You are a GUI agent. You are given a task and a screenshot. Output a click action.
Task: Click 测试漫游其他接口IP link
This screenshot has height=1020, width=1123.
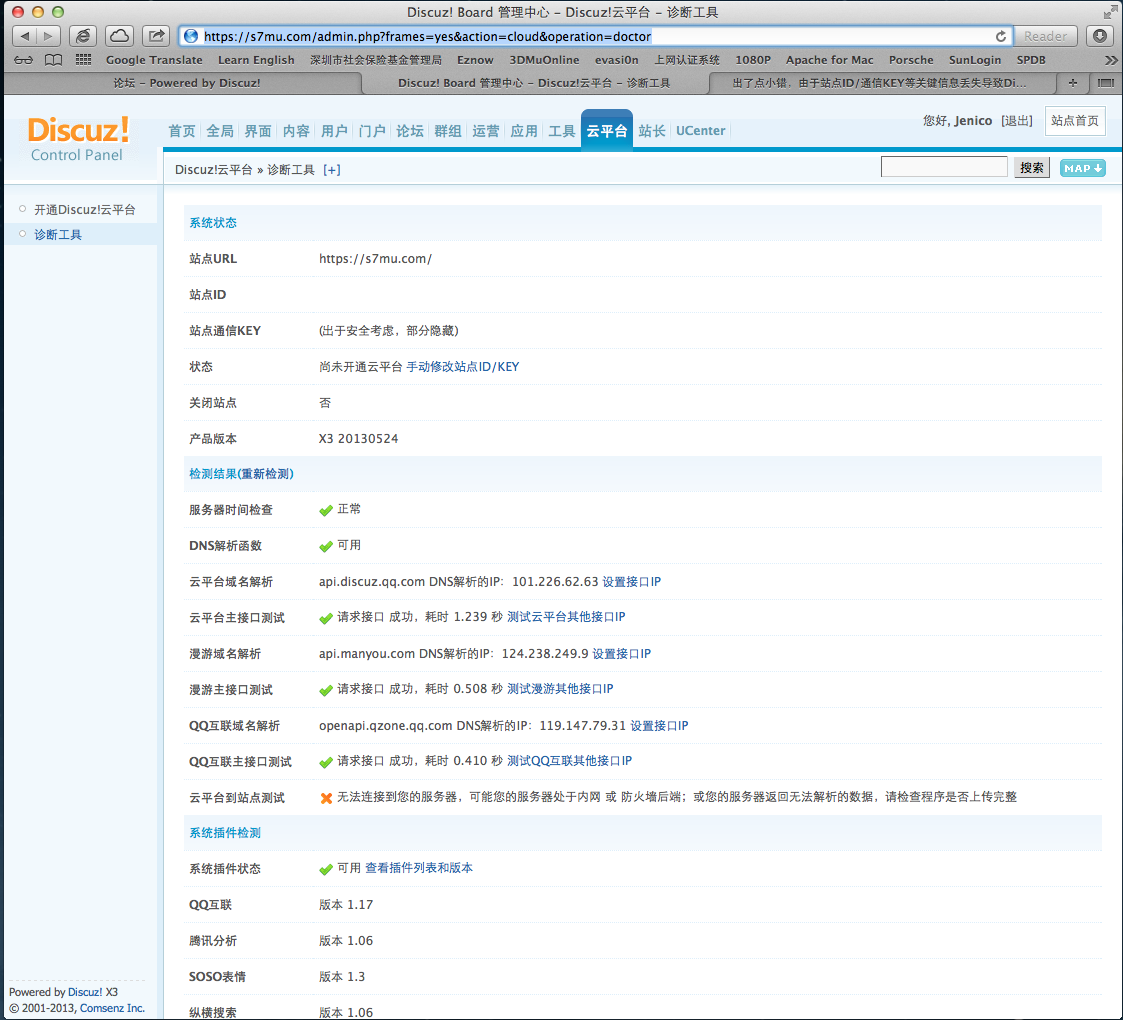(x=560, y=688)
